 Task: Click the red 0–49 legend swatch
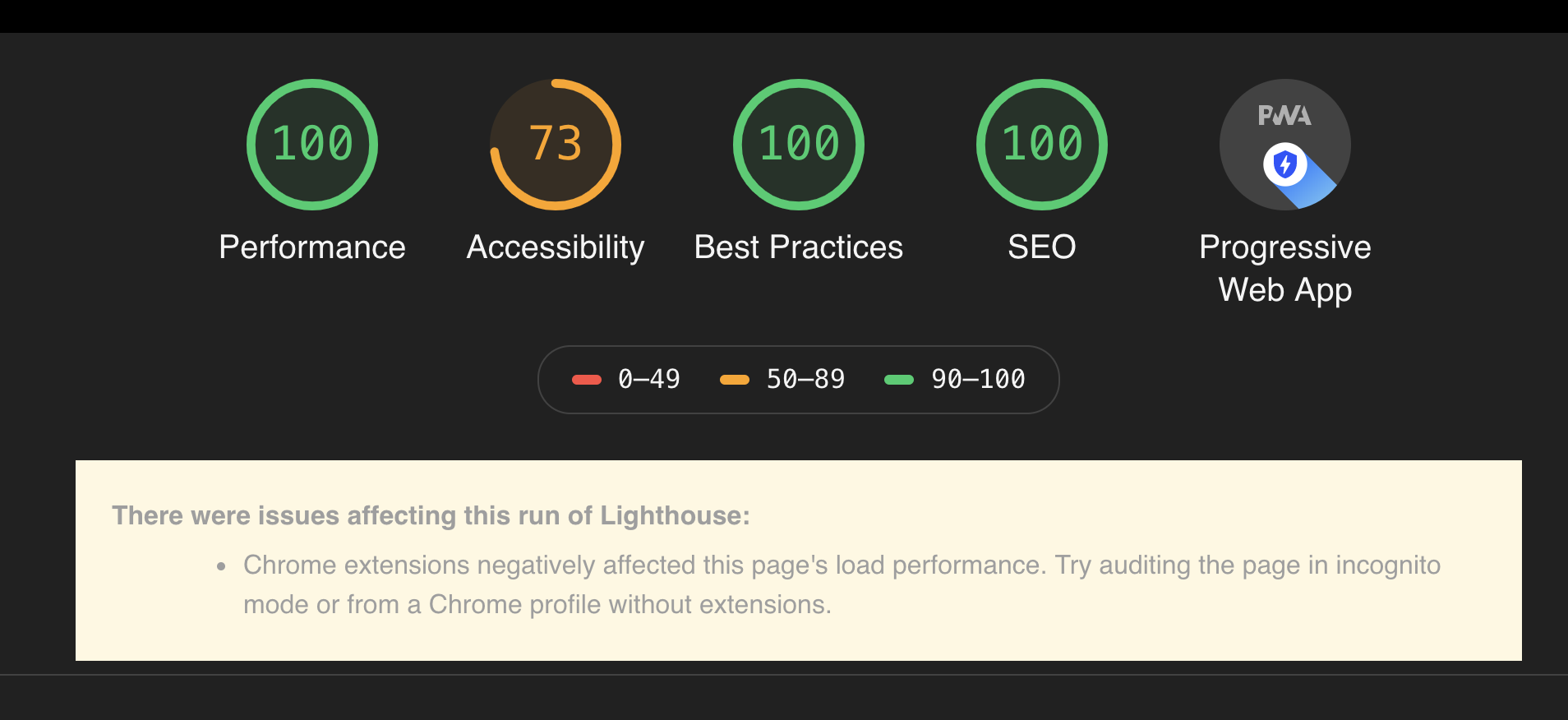[587, 380]
